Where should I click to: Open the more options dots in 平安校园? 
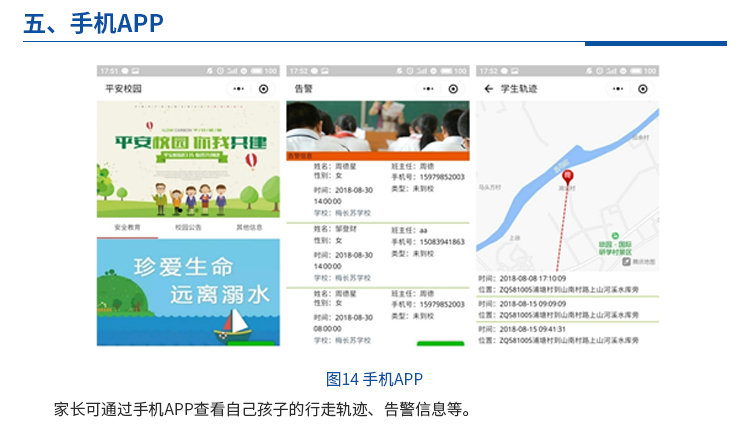[239, 88]
